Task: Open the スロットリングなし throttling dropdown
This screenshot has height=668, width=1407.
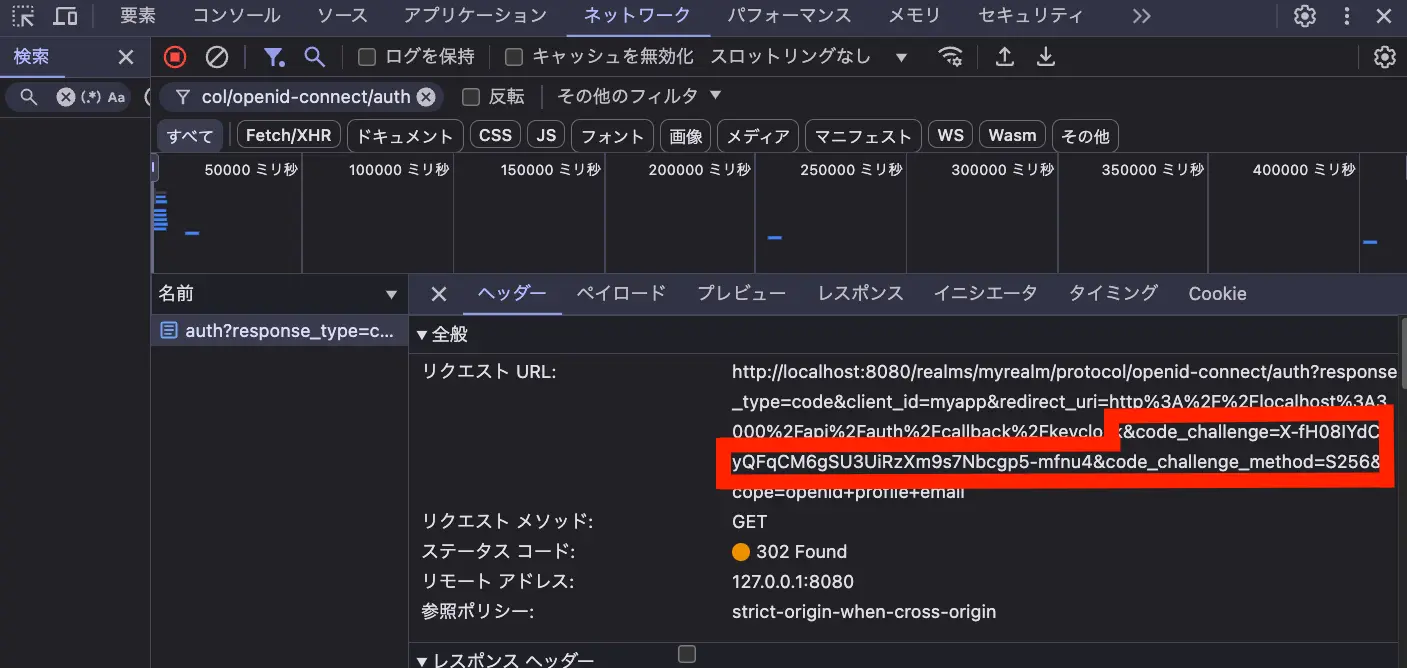Action: pyautogui.click(x=808, y=57)
